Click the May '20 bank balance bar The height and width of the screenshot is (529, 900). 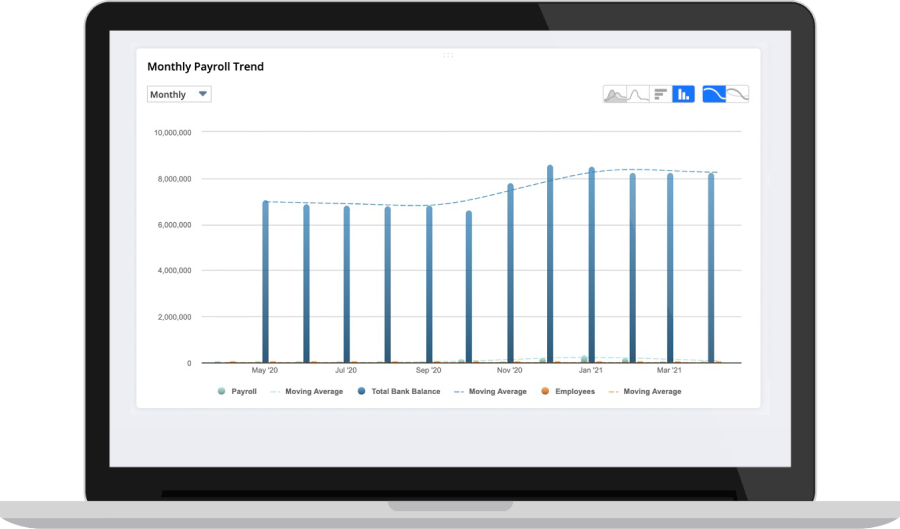pos(265,282)
